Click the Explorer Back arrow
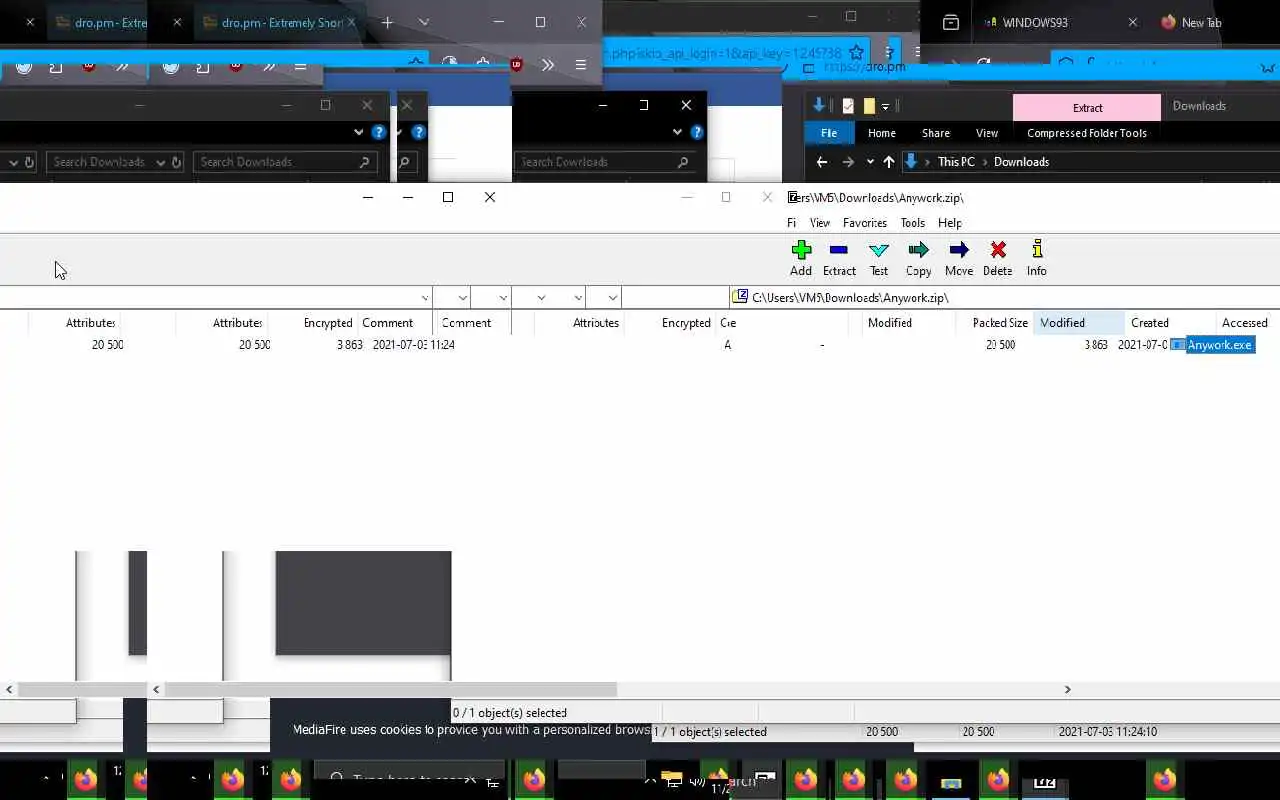The image size is (1280, 800). [822, 162]
